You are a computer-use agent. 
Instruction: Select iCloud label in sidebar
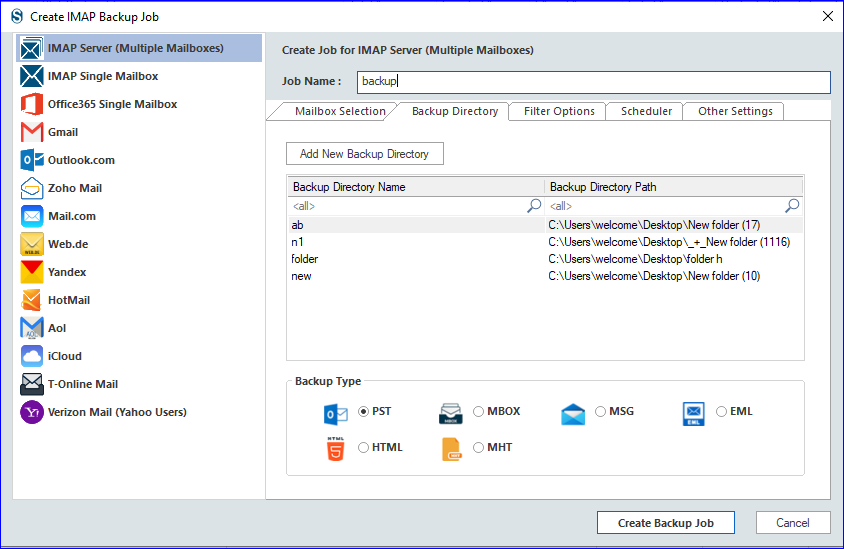click(65, 356)
